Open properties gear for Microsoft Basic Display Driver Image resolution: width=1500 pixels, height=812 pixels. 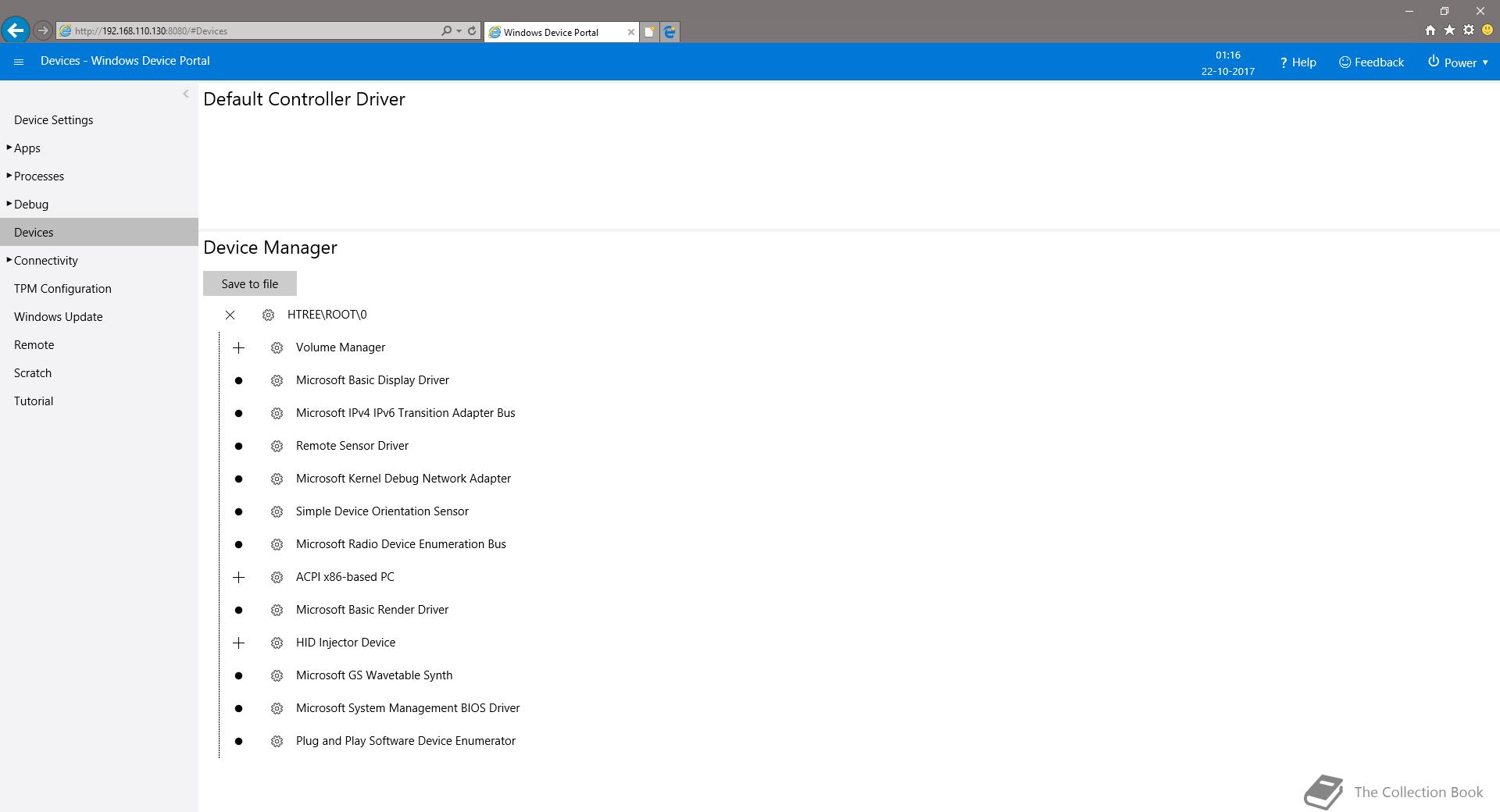(x=277, y=380)
